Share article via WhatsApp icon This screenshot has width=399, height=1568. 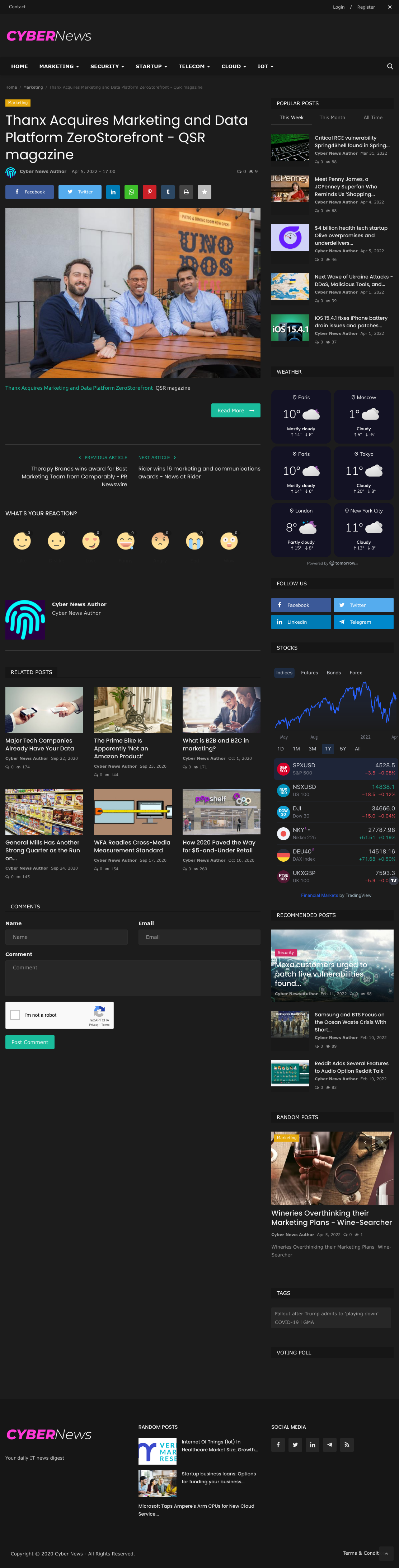tap(131, 192)
